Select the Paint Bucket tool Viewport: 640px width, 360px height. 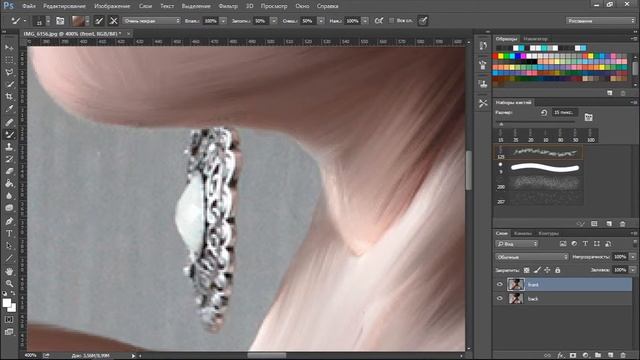tap(9, 184)
